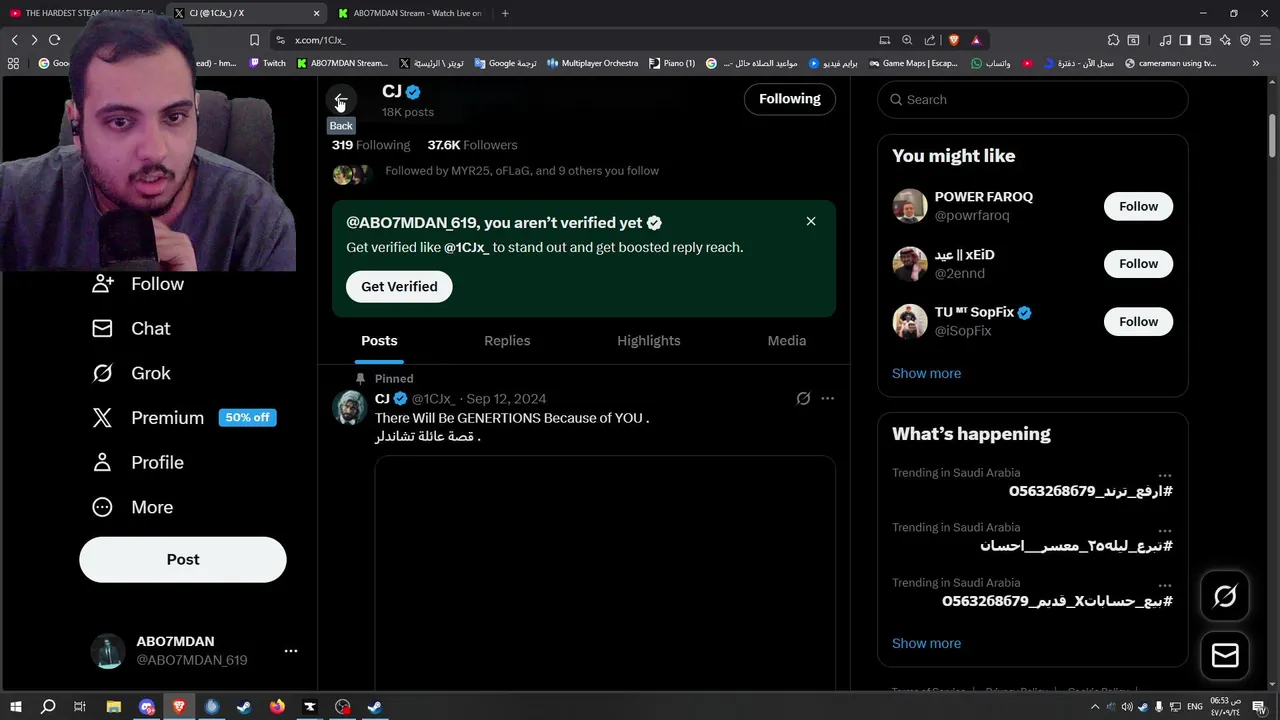Switch to the Media tab

click(x=787, y=341)
